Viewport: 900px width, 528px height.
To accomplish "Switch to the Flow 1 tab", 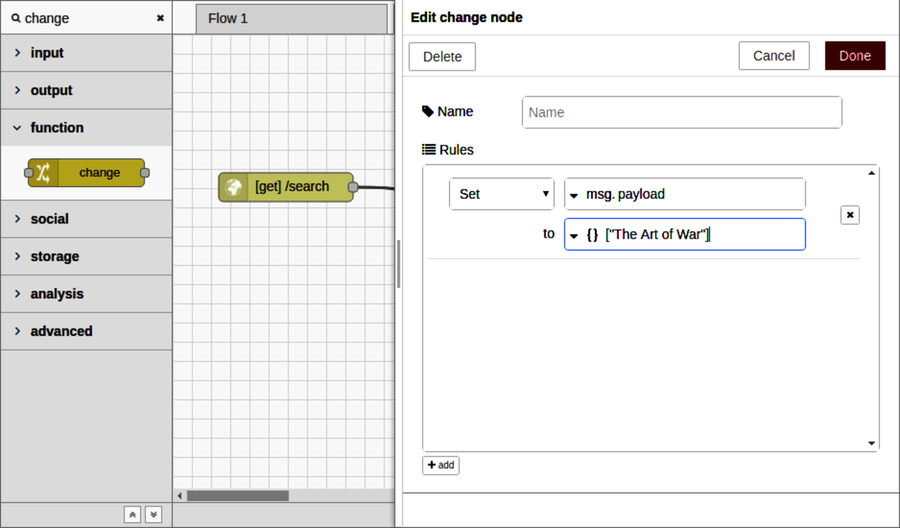I will pos(292,19).
